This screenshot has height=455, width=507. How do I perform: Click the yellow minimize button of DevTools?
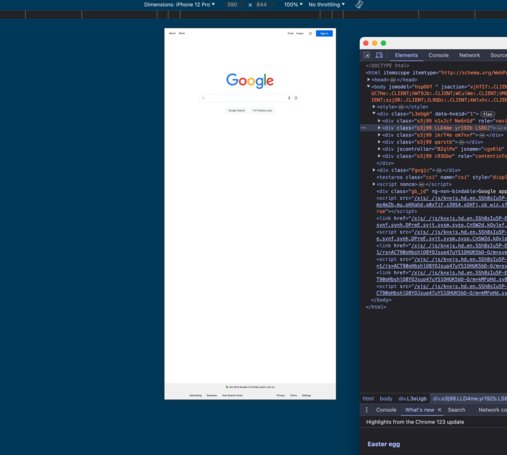(x=375, y=43)
